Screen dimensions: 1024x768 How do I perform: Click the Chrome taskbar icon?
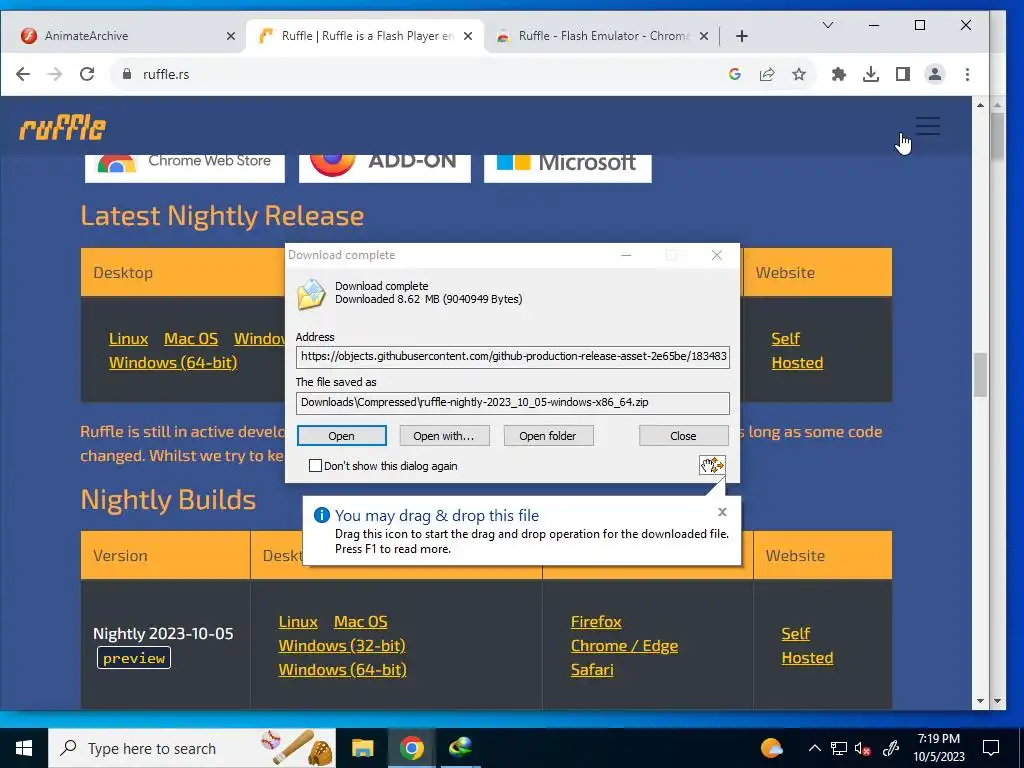point(411,748)
